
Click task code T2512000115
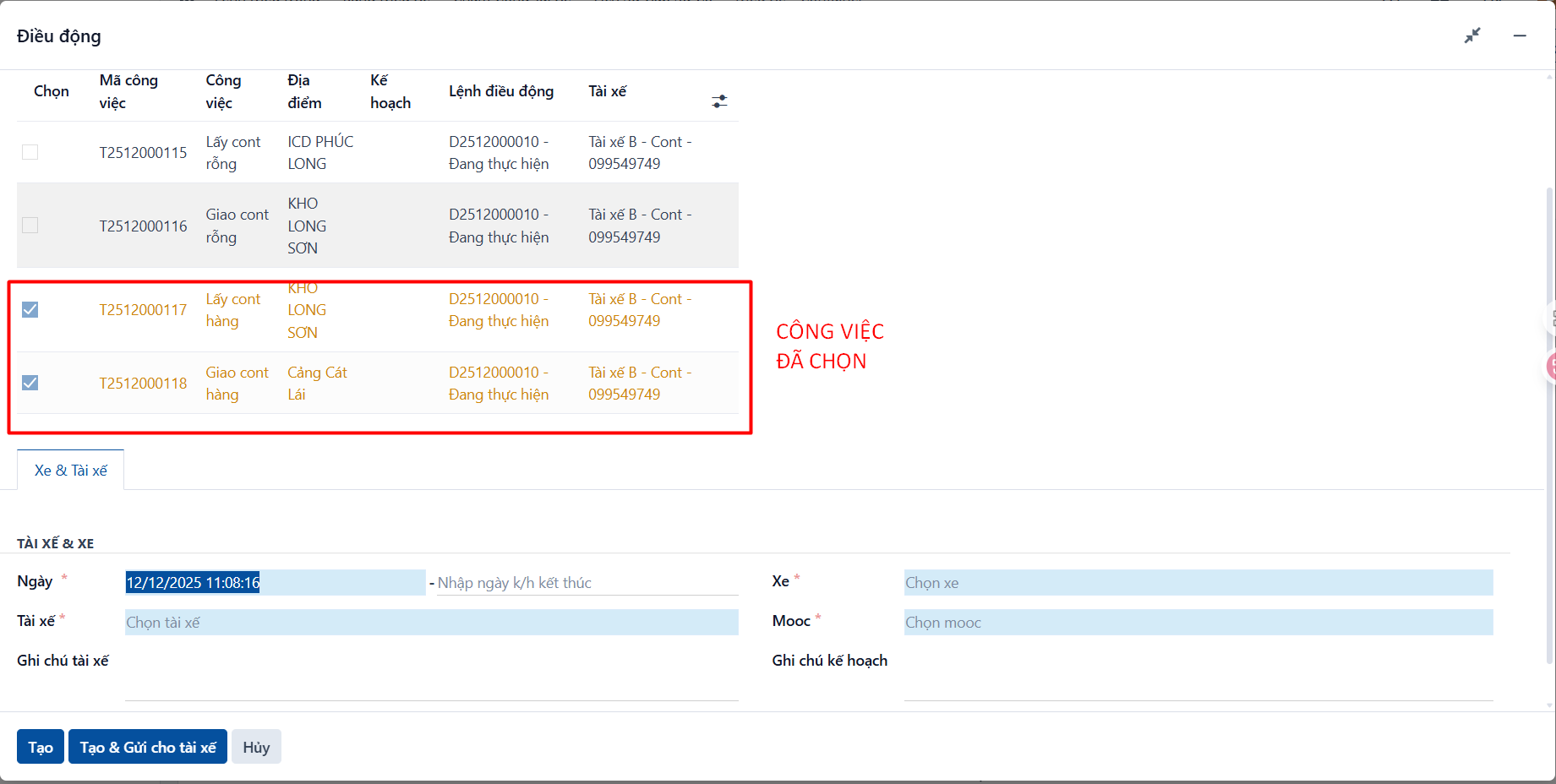(143, 153)
